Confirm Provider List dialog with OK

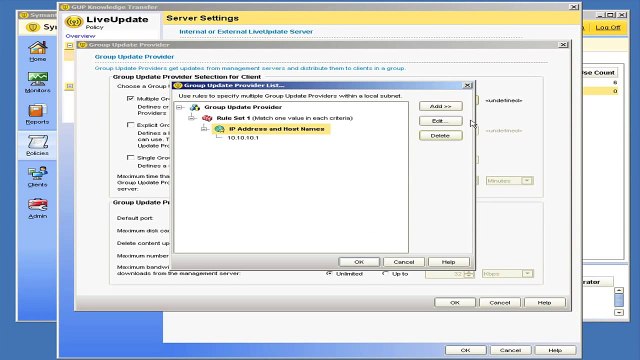359,262
